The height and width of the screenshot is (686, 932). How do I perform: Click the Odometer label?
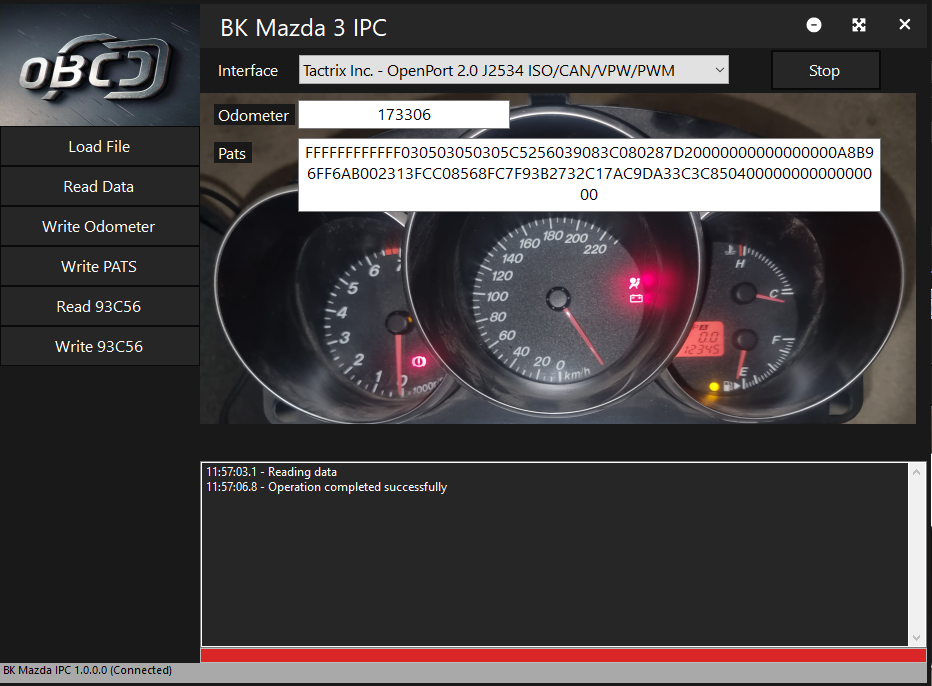(x=253, y=115)
